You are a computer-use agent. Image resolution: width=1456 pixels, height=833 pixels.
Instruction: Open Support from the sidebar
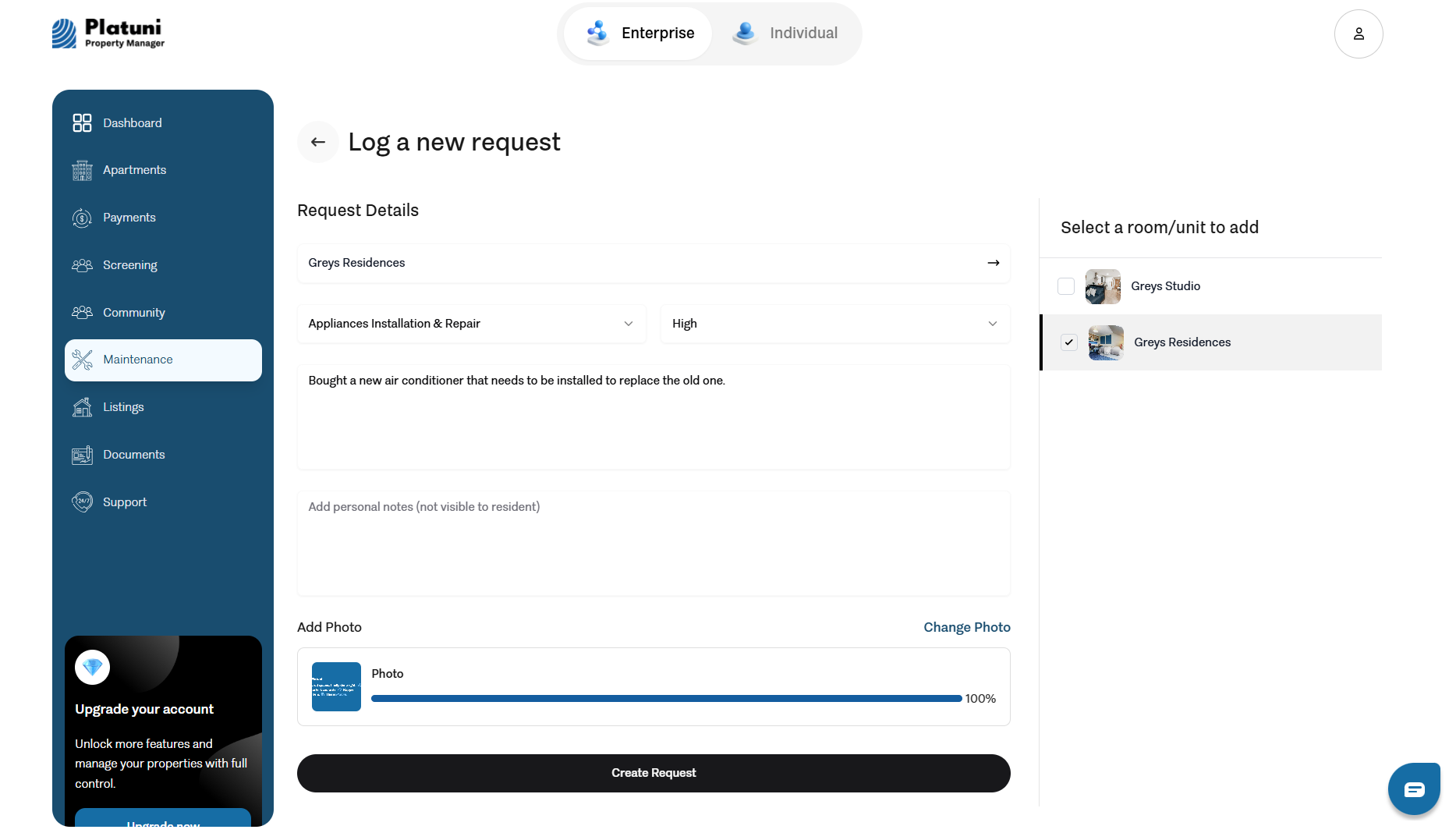[x=163, y=502]
